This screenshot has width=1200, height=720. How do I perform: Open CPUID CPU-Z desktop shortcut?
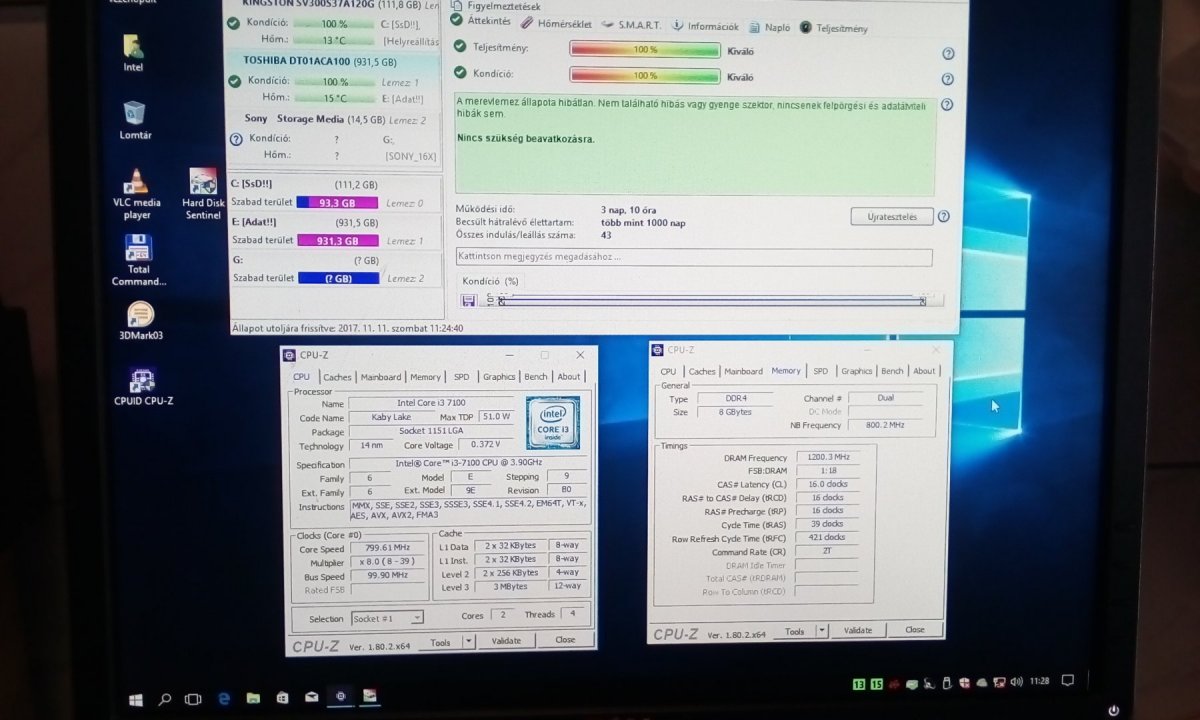pos(143,387)
